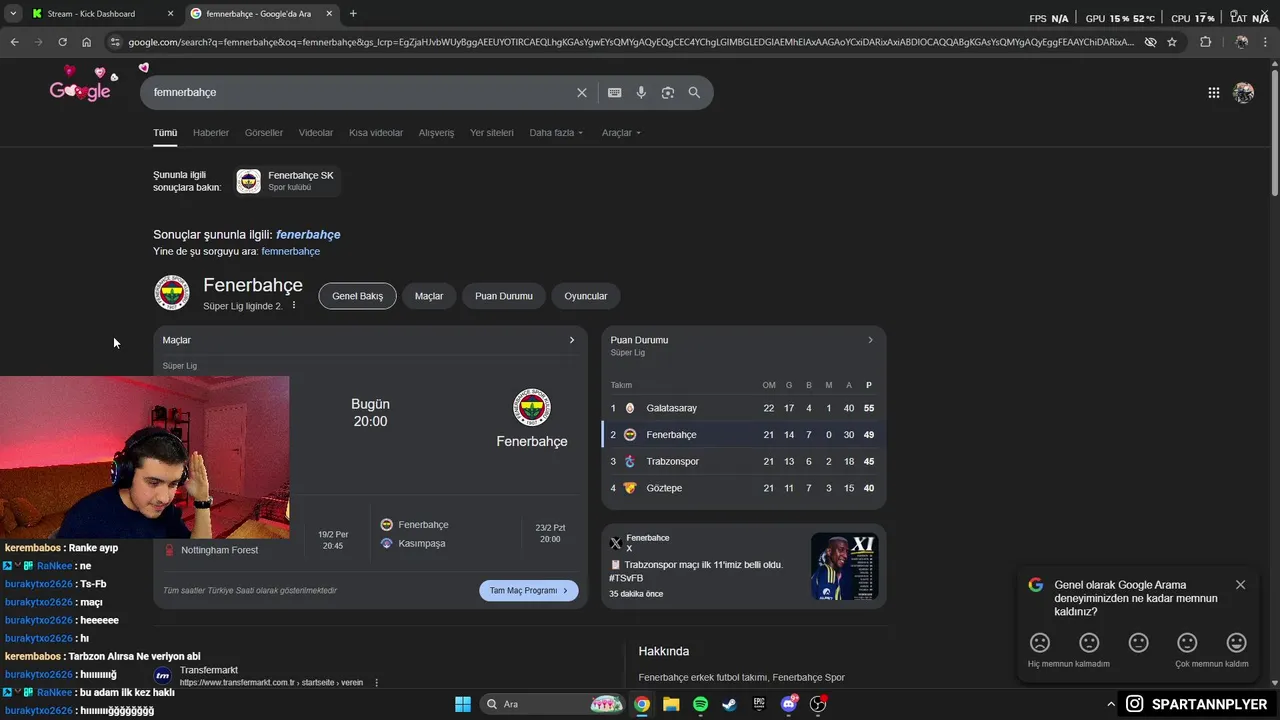The height and width of the screenshot is (720, 1280).
Task: Select the second dissatisfied face rating
Action: [1089, 642]
